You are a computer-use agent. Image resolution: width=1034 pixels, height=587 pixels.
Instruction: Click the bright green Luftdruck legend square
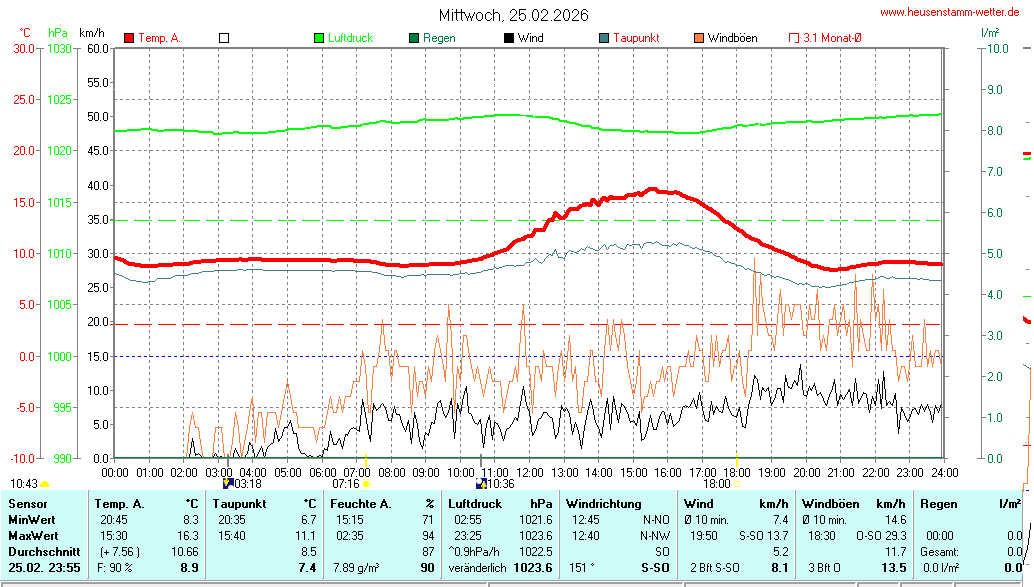pos(319,38)
